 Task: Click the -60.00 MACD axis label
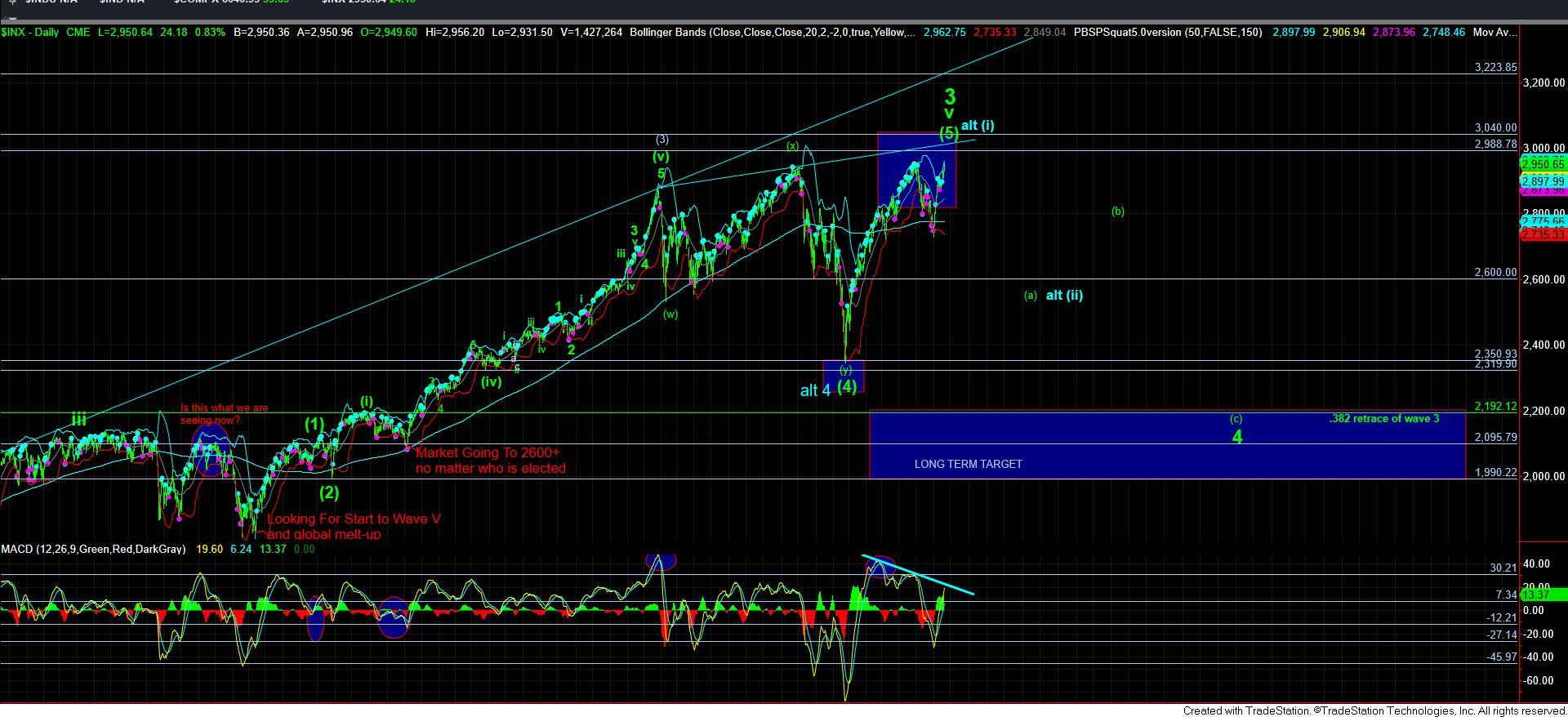pos(1539,681)
